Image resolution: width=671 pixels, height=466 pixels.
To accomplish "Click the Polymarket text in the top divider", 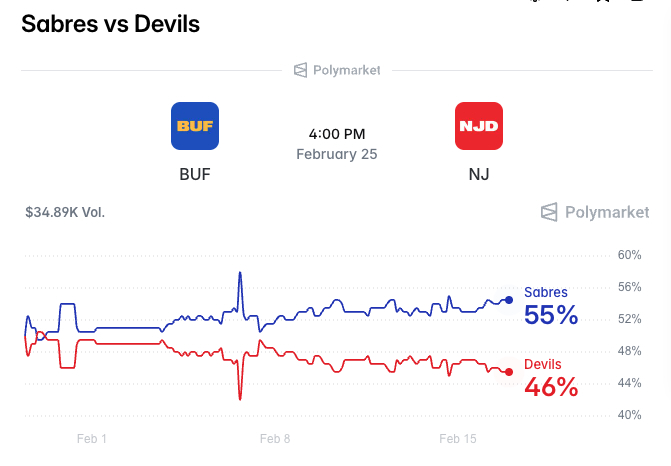I will 346,70.
